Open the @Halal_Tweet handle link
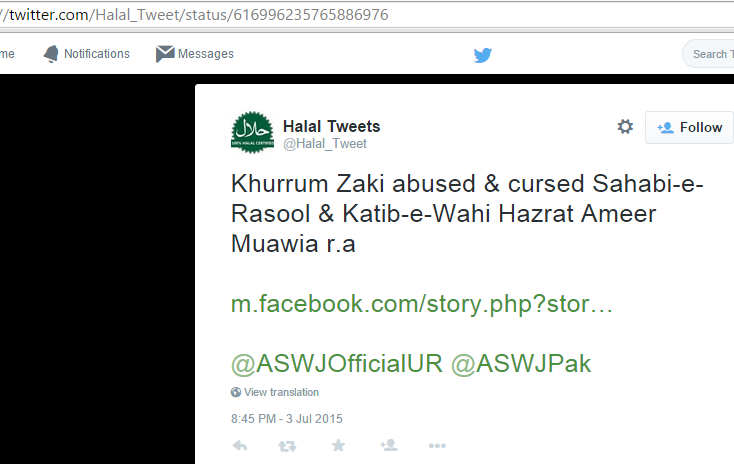Viewport: 734px width, 464px height. (x=325, y=144)
